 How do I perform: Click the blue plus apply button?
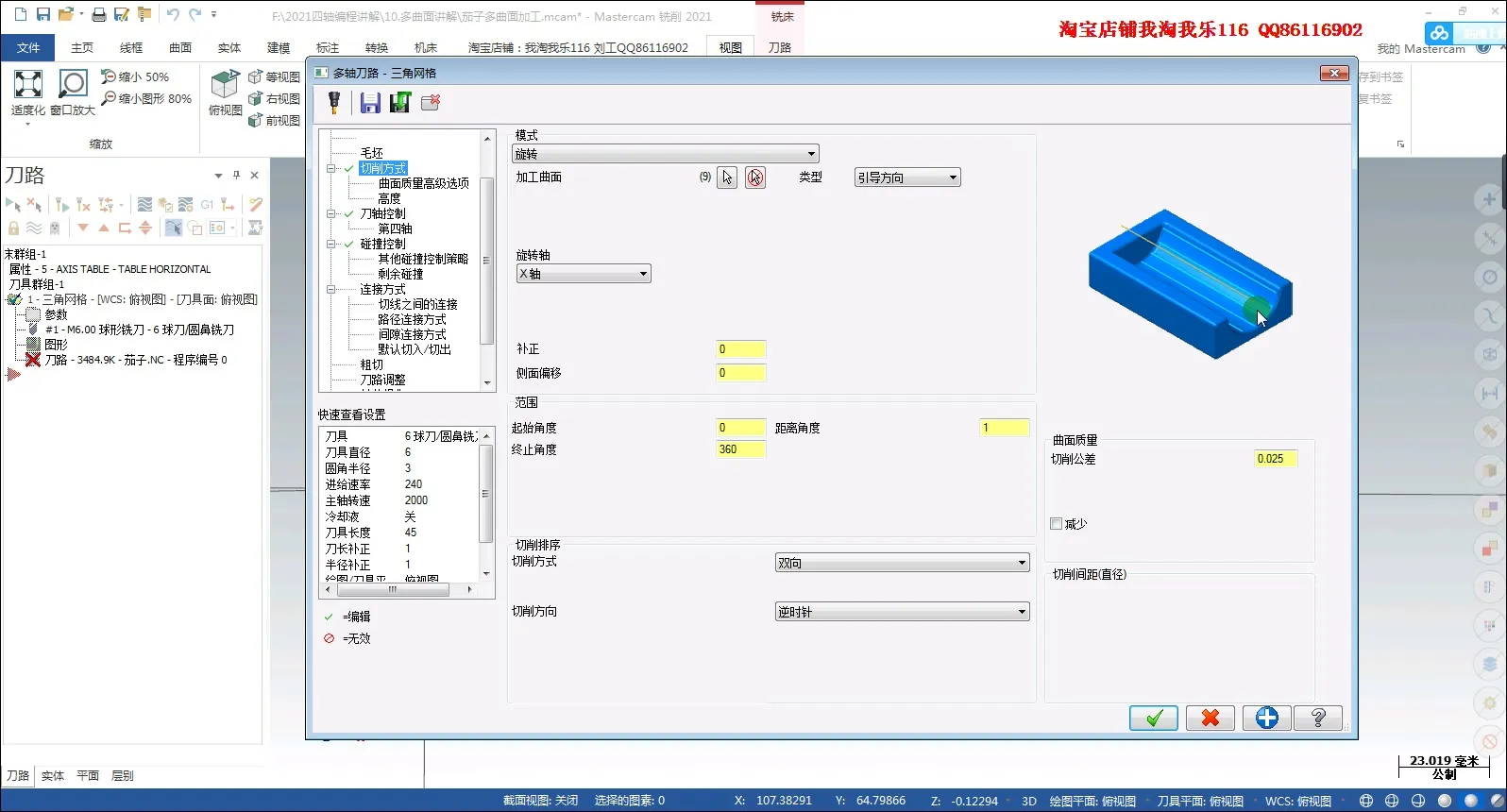[1267, 719]
